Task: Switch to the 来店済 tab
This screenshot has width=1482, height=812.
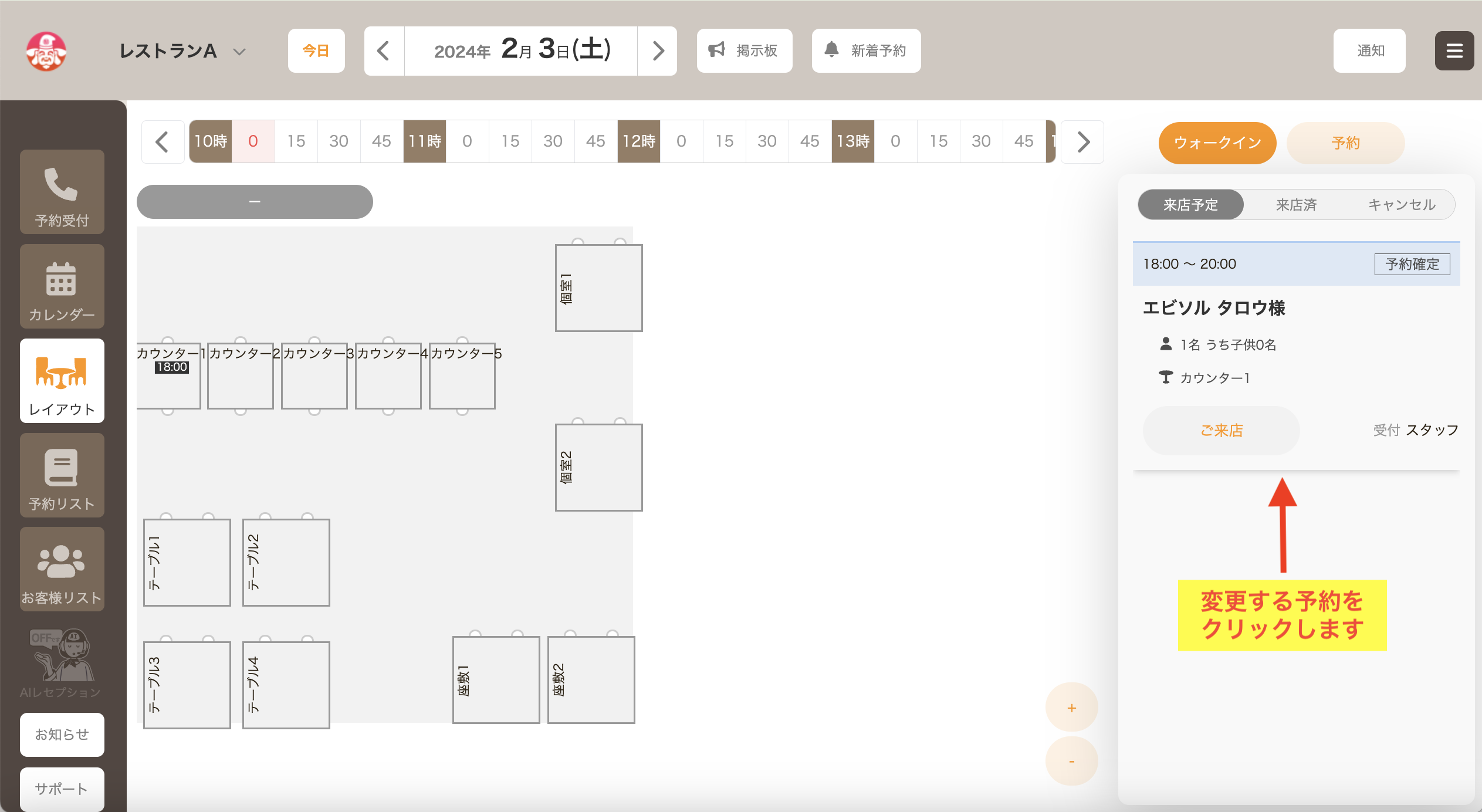Action: 1297,205
